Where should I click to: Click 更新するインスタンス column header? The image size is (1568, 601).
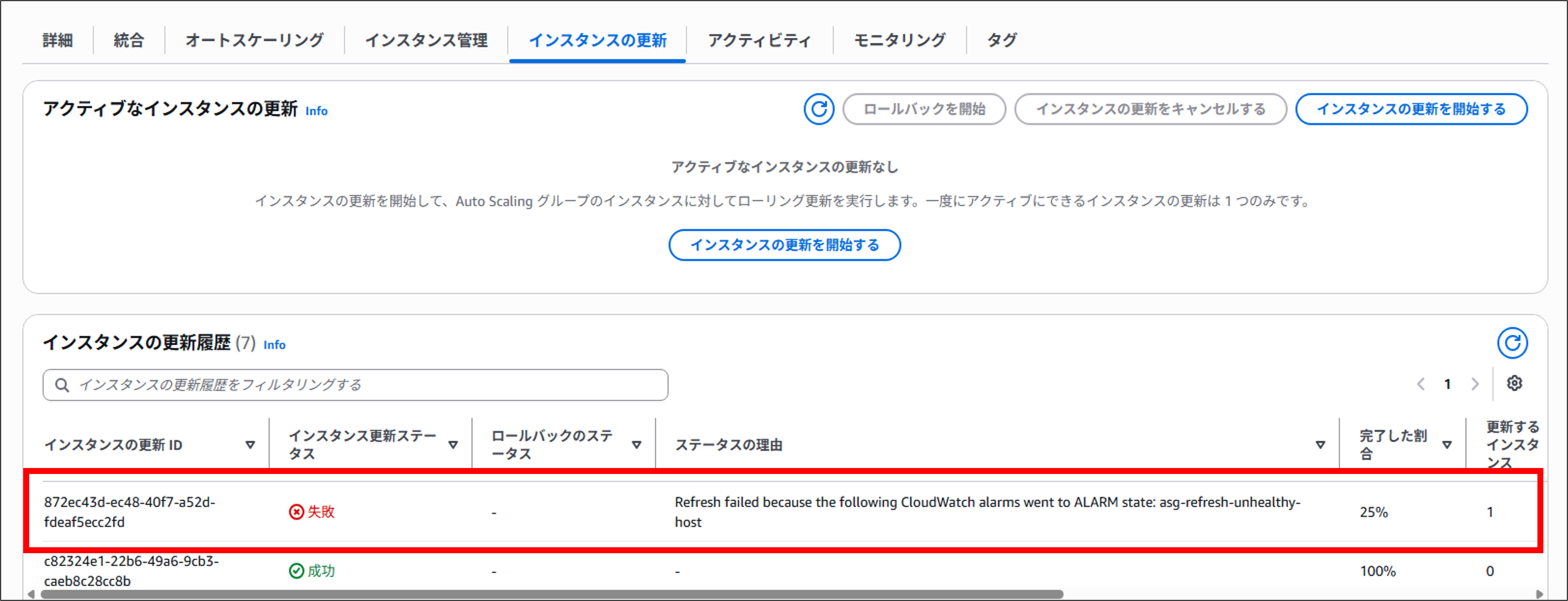click(1512, 445)
